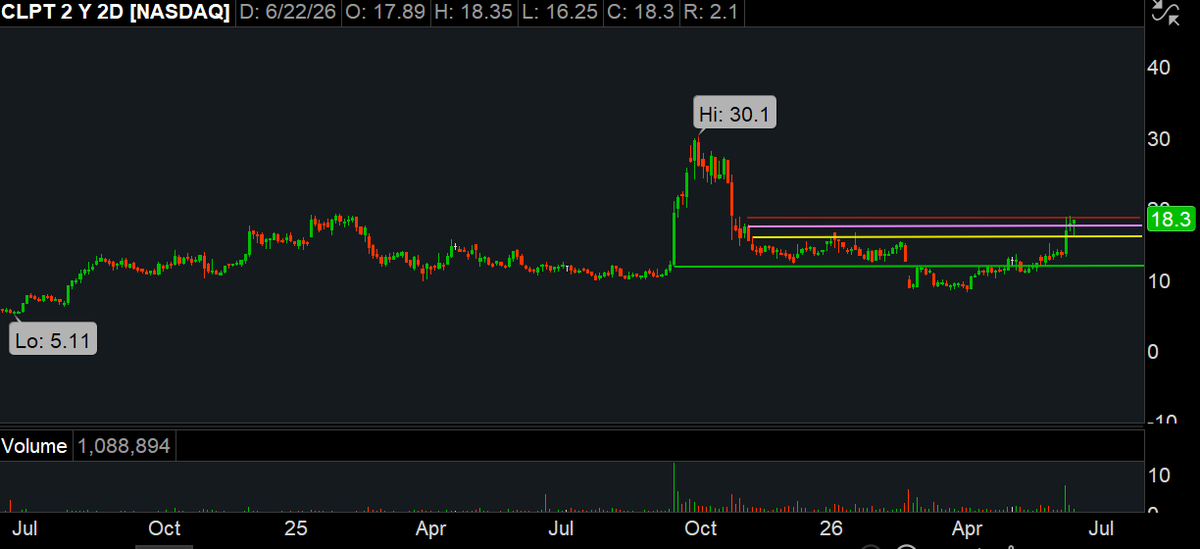Click the 26 year label on time axis

[x=832, y=527]
